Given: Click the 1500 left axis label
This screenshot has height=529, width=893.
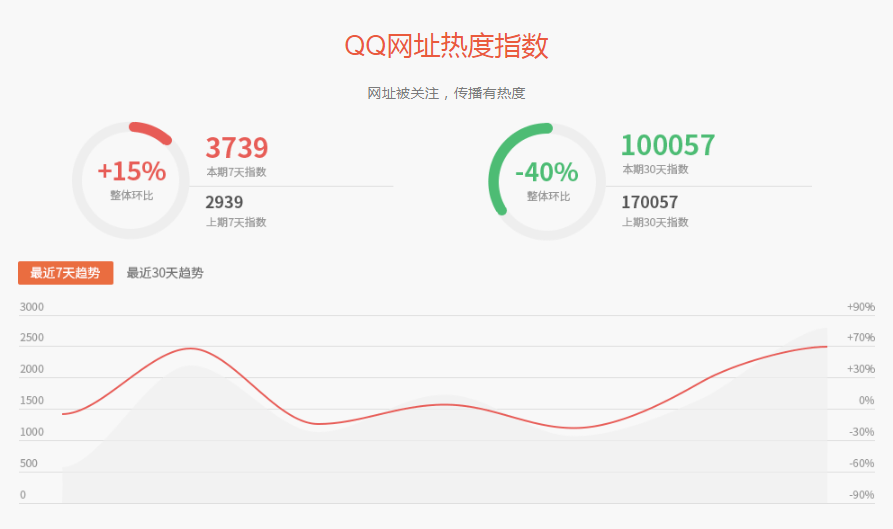Looking at the screenshot, I should coord(31,400).
